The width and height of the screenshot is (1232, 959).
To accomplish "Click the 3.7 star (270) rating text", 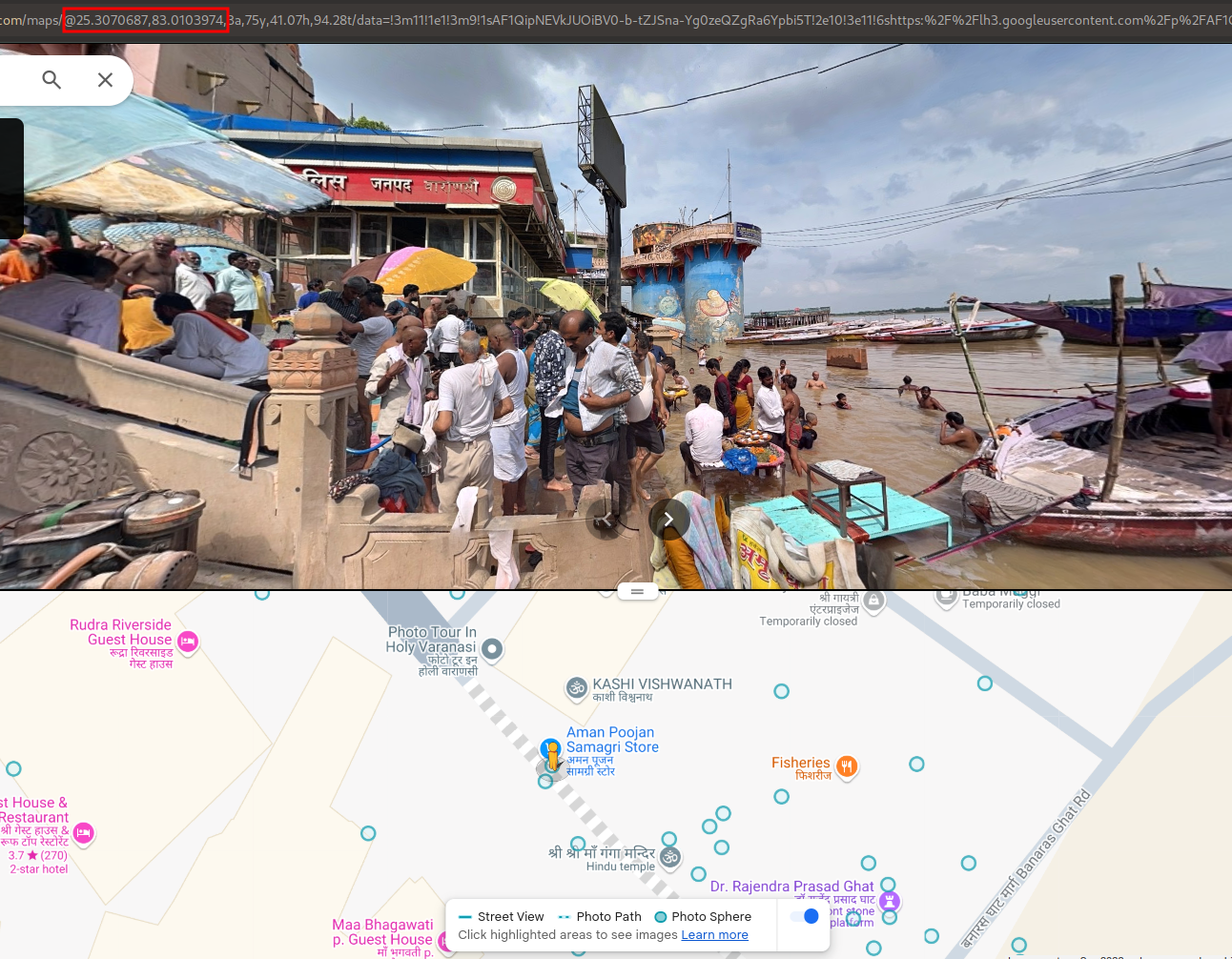I will [38, 855].
